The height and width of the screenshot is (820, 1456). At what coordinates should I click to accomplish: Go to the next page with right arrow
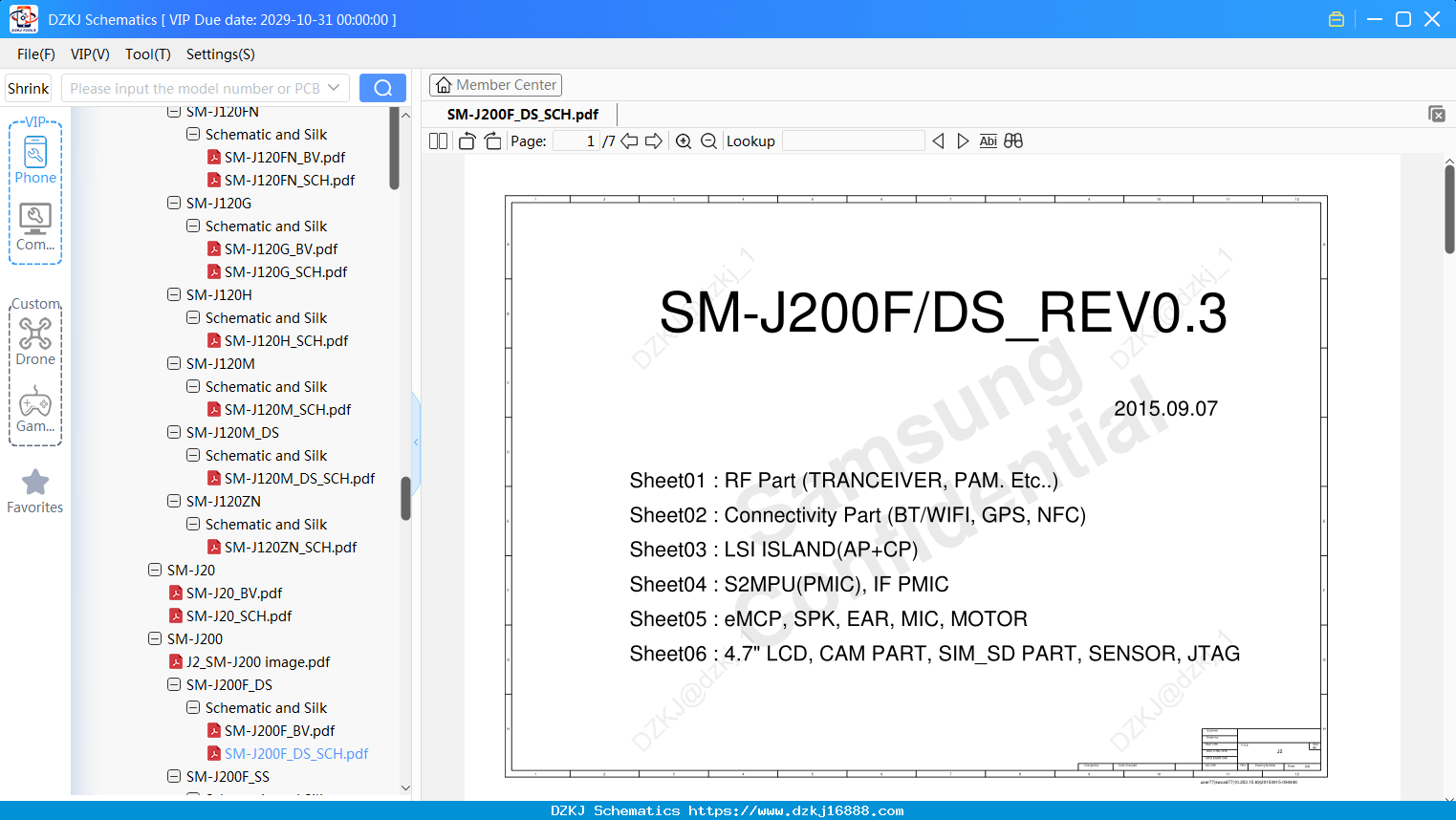click(654, 141)
